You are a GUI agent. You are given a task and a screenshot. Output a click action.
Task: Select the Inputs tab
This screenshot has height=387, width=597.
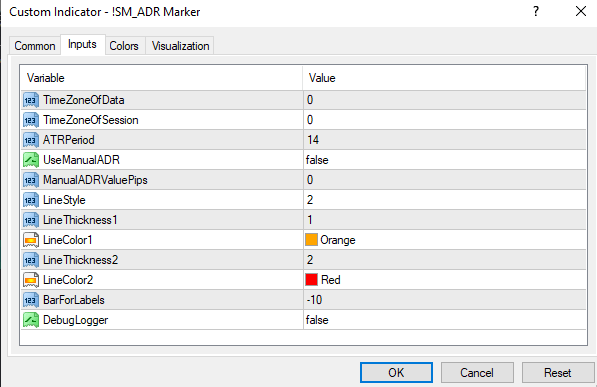click(x=82, y=45)
